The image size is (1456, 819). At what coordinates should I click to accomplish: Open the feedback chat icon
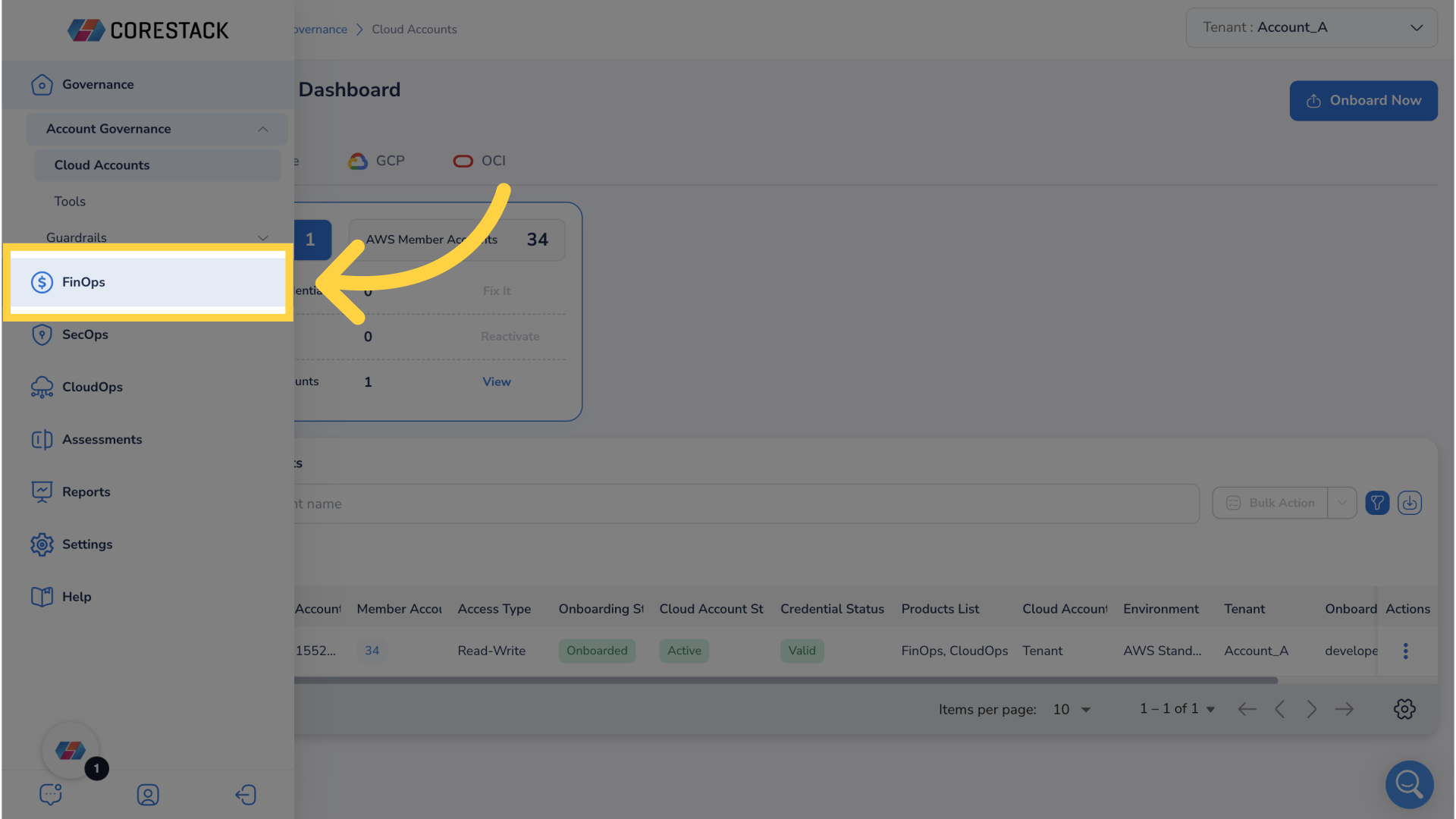click(51, 794)
